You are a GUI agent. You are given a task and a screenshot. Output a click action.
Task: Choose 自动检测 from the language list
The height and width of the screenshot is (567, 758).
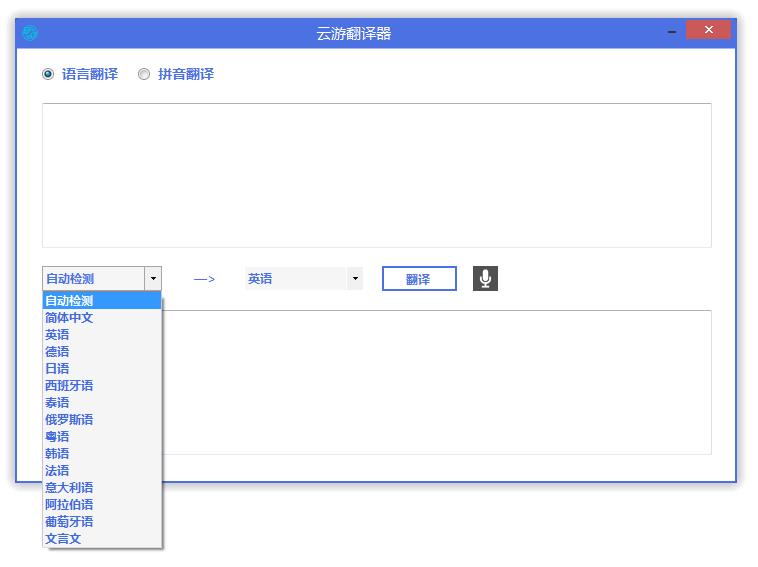click(x=69, y=301)
